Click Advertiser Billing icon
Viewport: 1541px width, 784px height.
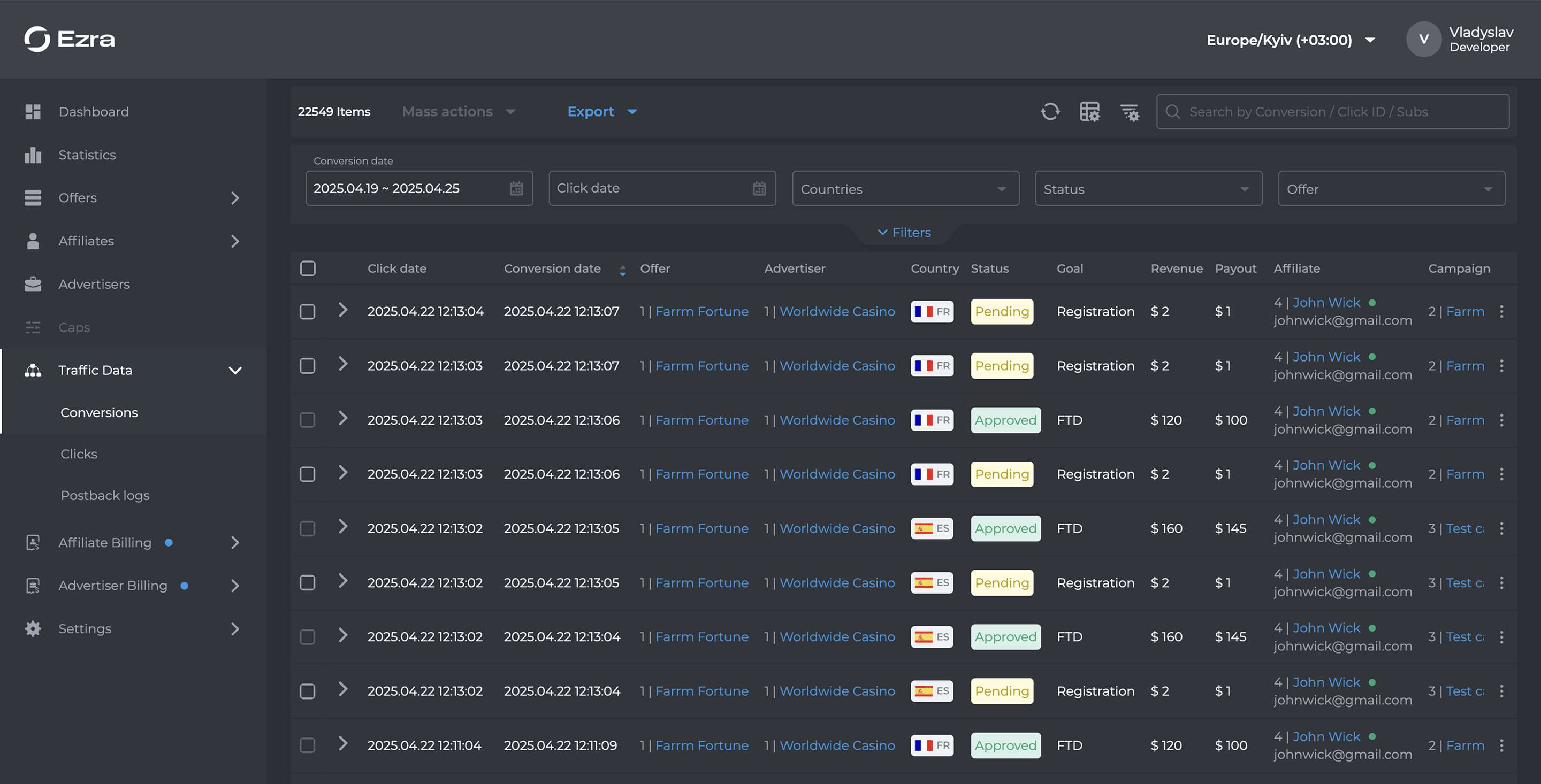tap(33, 586)
